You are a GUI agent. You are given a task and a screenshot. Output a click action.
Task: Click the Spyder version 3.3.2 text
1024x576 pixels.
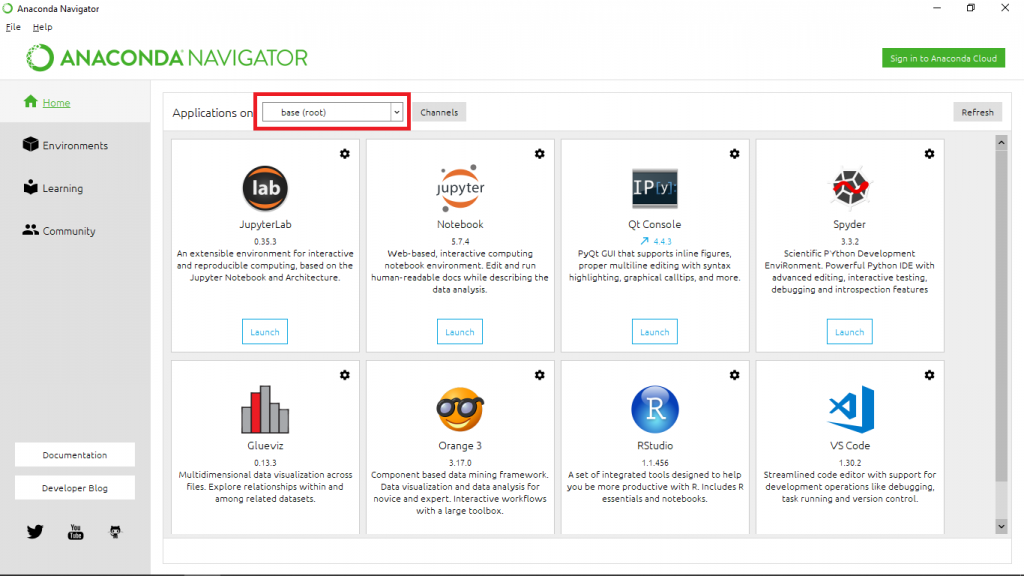[850, 241]
